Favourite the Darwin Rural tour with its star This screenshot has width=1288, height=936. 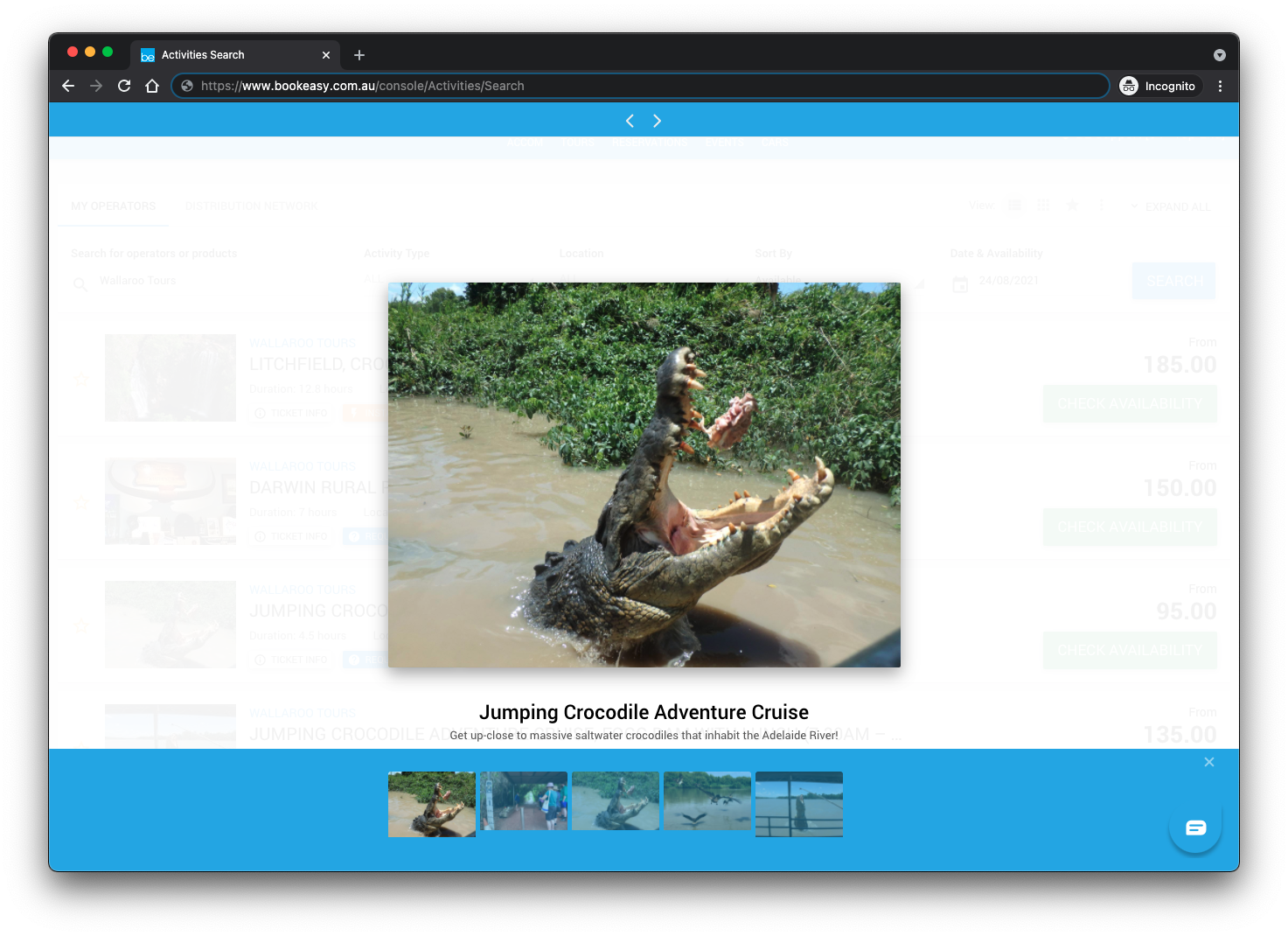81,503
